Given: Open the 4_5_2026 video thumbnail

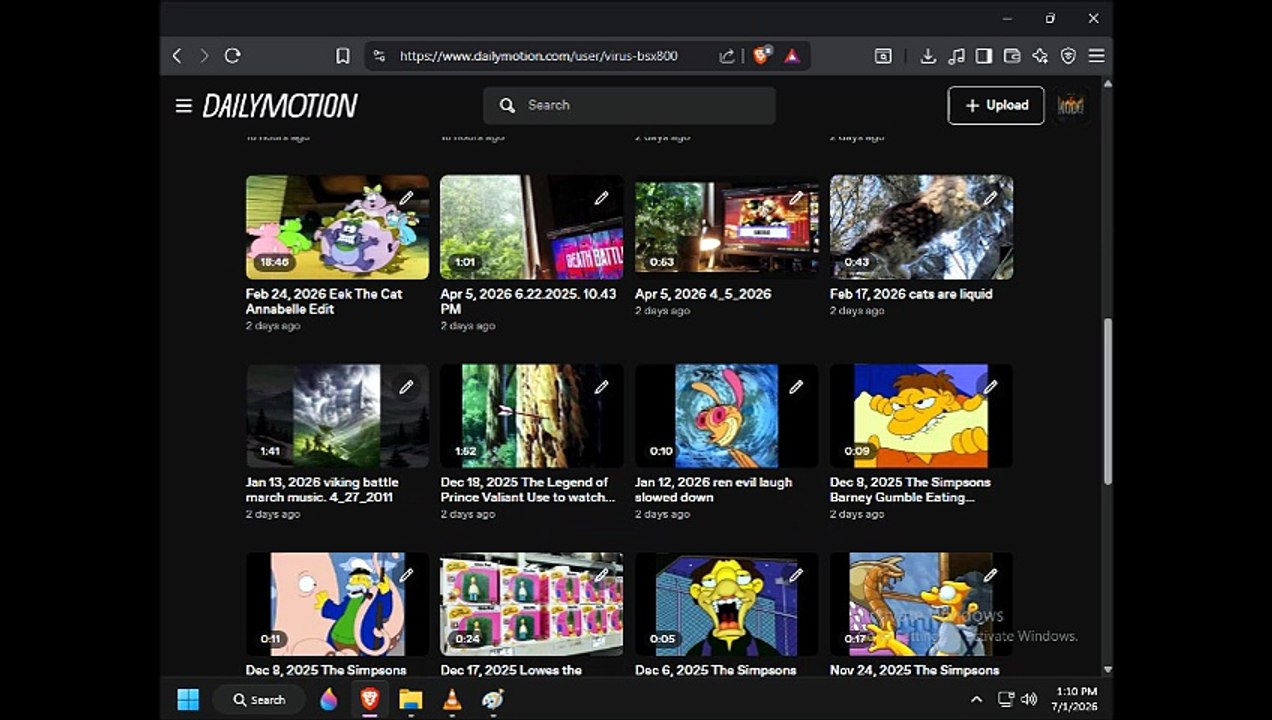Looking at the screenshot, I should tap(727, 228).
